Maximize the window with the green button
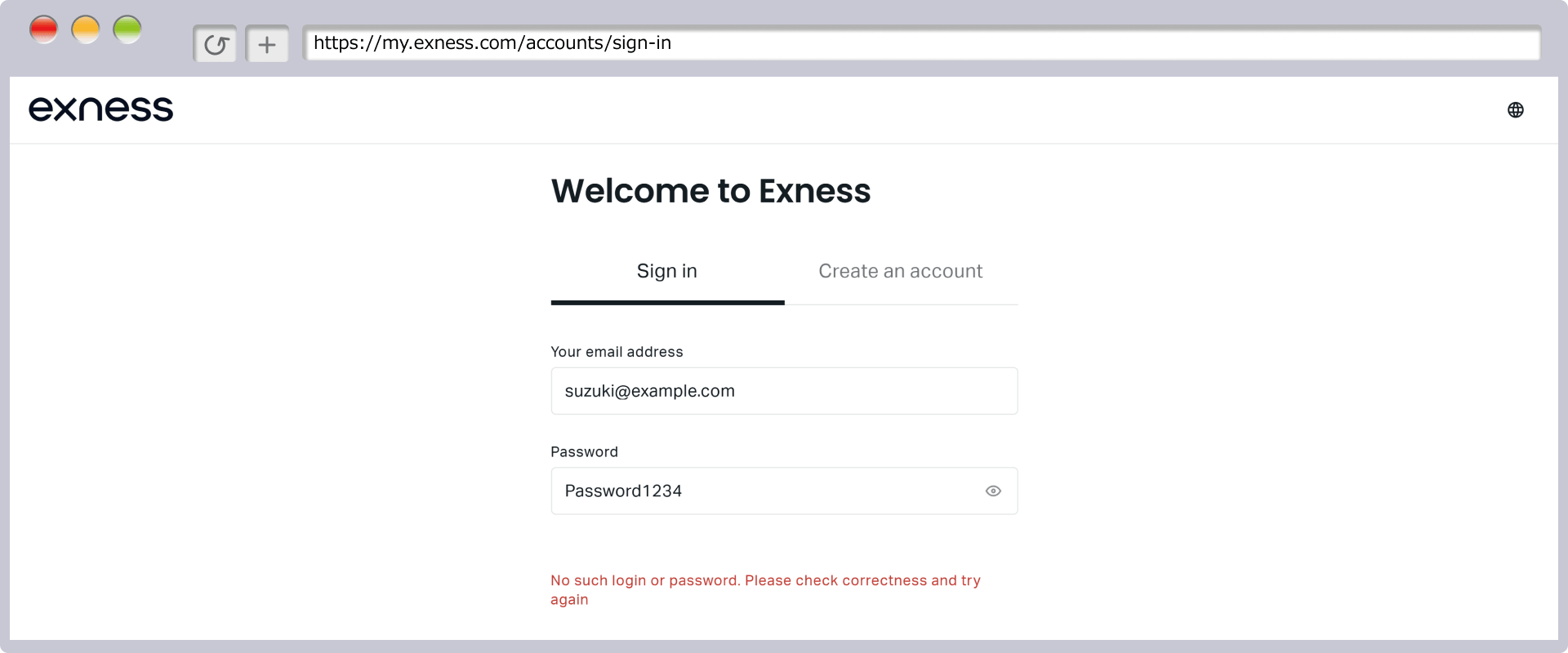Image resolution: width=1568 pixels, height=653 pixels. [127, 29]
